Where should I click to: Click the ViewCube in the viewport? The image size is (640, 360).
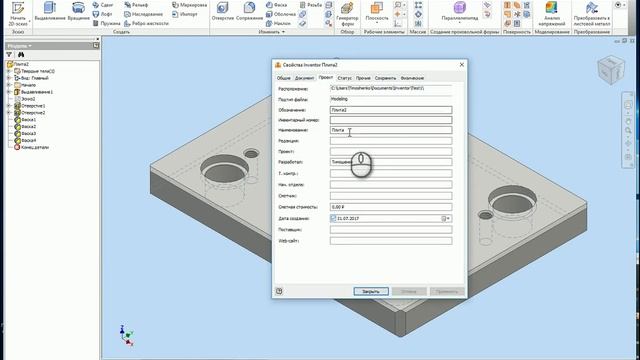pyautogui.click(x=611, y=70)
